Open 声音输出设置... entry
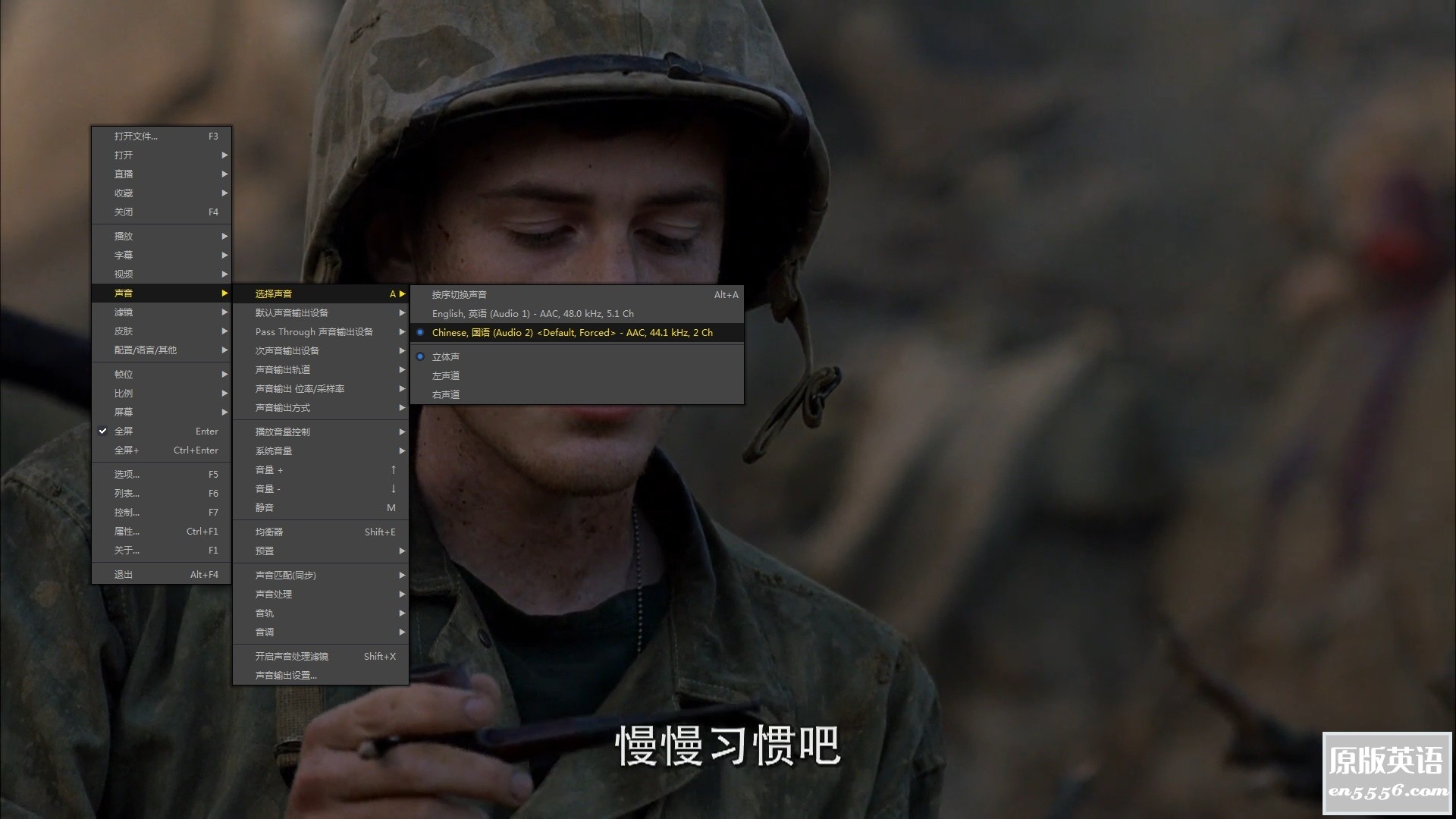Viewport: 1456px width, 819px height. tap(321, 675)
